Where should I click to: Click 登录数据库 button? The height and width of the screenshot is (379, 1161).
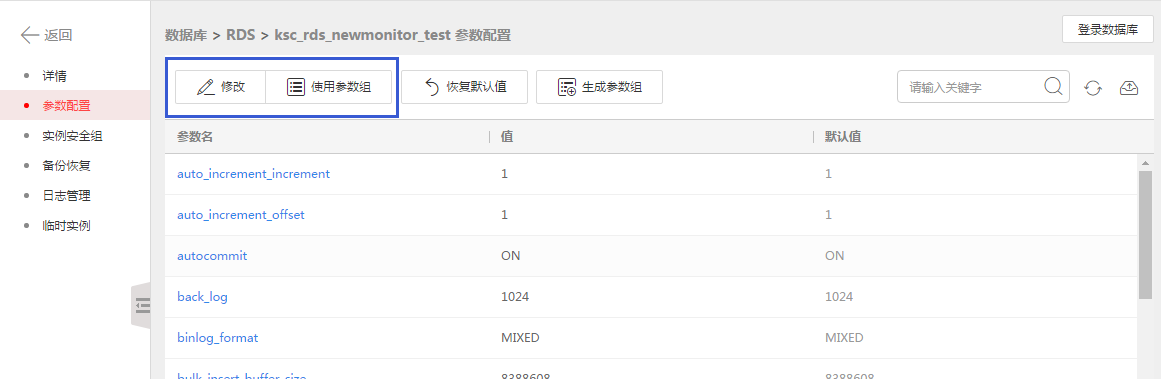coord(1108,30)
